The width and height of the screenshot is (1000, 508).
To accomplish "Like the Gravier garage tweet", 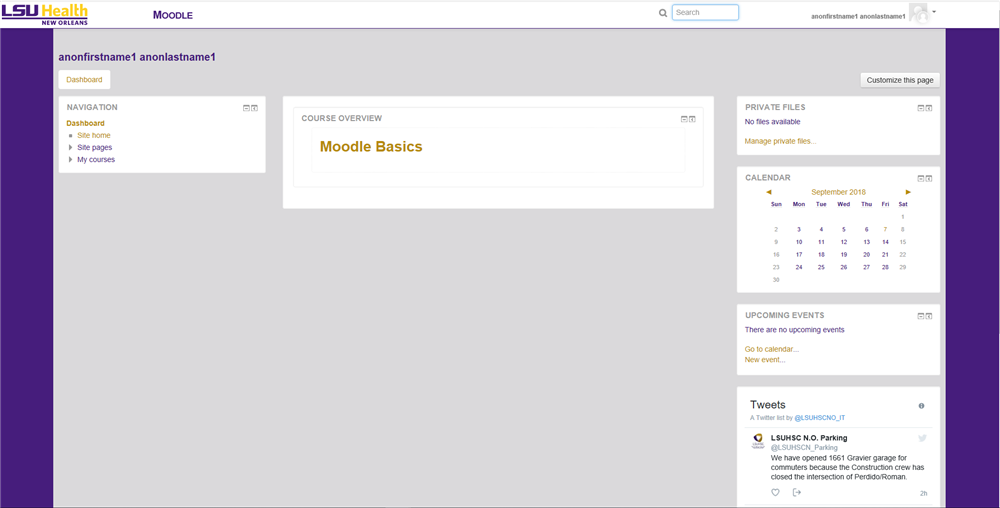I will pos(776,492).
